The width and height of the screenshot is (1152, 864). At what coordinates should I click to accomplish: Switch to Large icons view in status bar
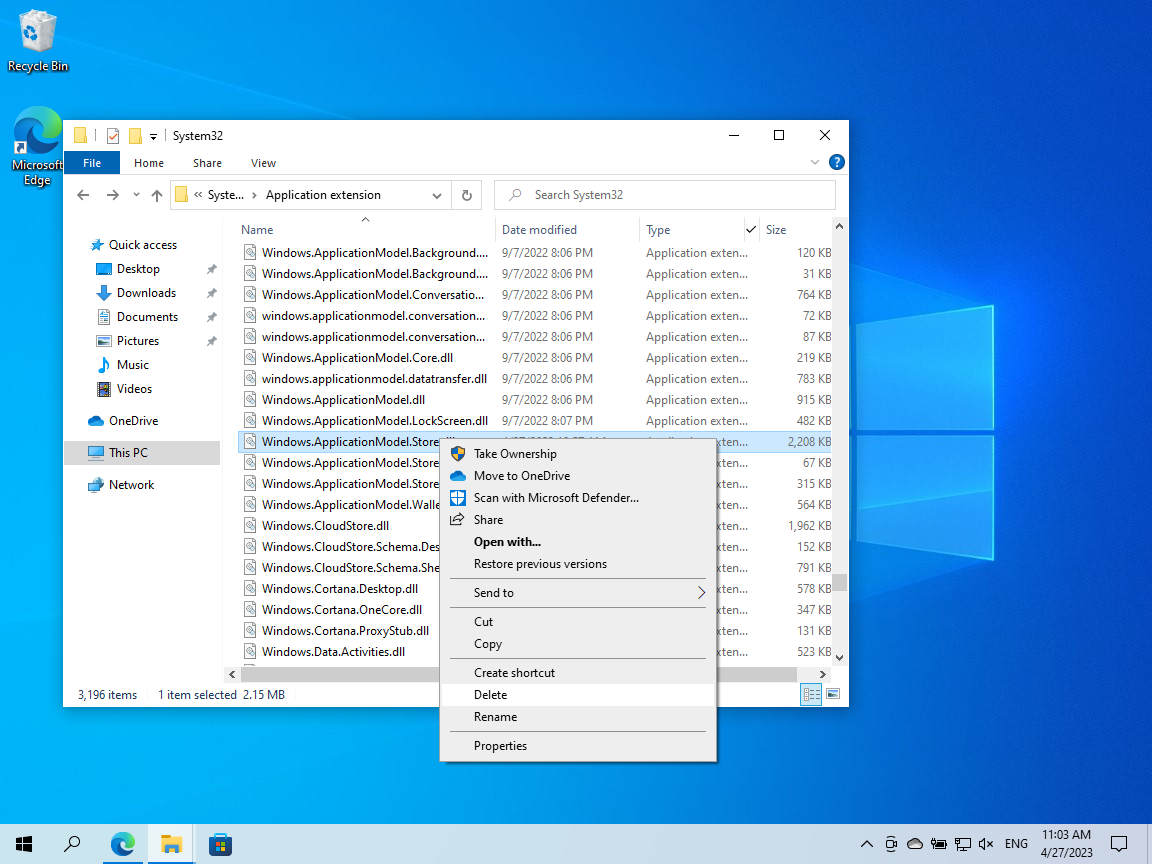(833, 694)
